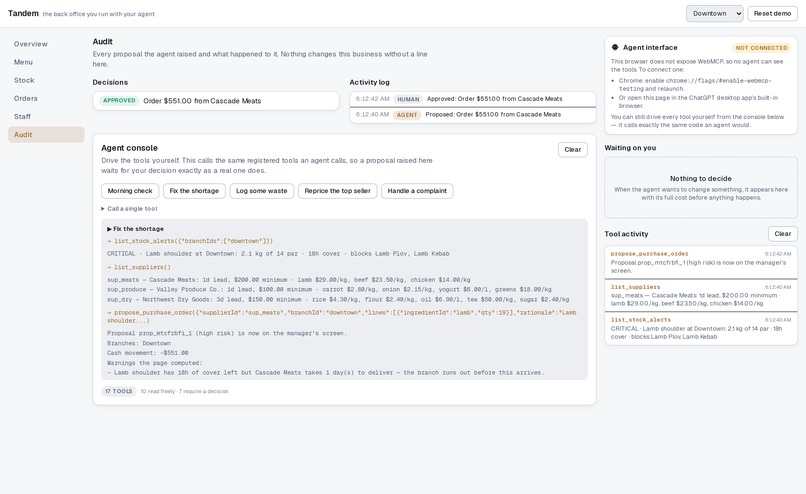This screenshot has height=494, width=806.
Task: Click the APPROVED badge in Decisions
Action: pos(119,101)
